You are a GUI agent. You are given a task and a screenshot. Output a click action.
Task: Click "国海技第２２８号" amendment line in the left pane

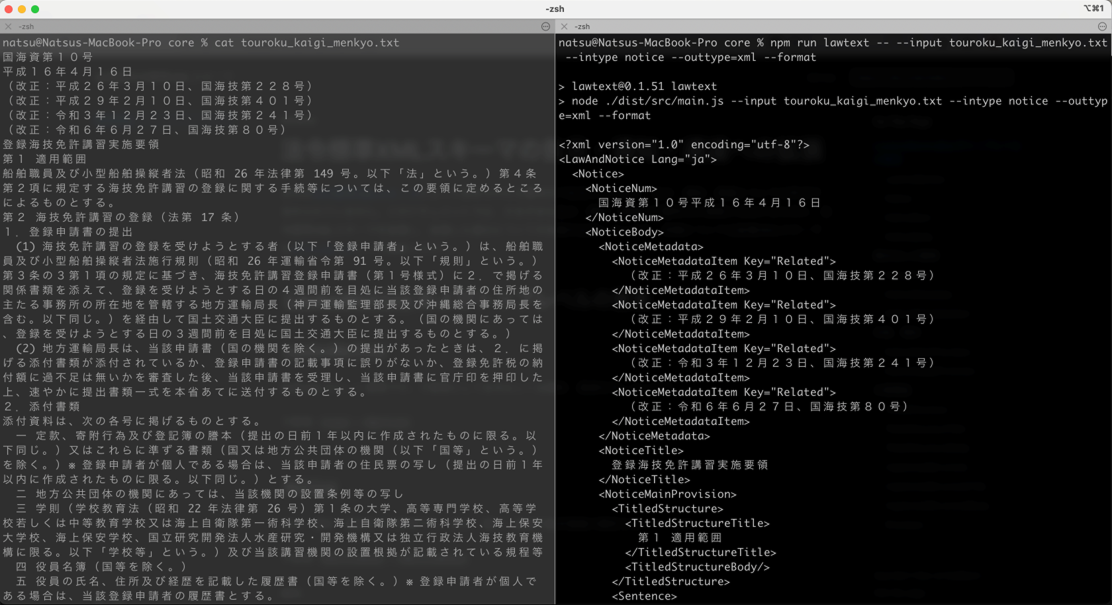(158, 86)
